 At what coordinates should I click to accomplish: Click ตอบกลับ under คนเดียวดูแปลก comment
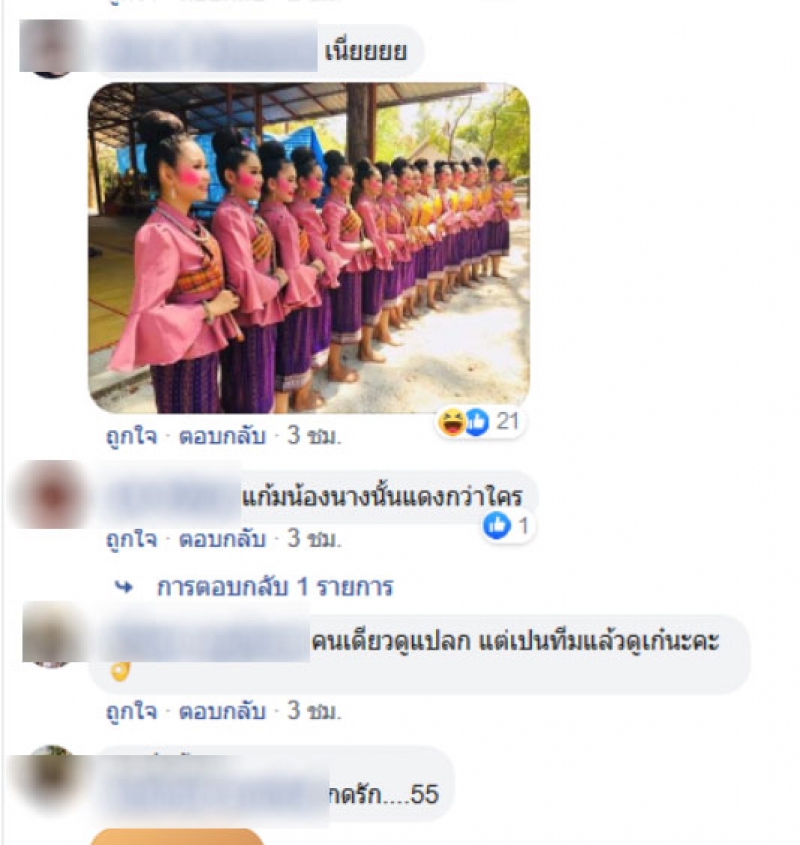222,711
